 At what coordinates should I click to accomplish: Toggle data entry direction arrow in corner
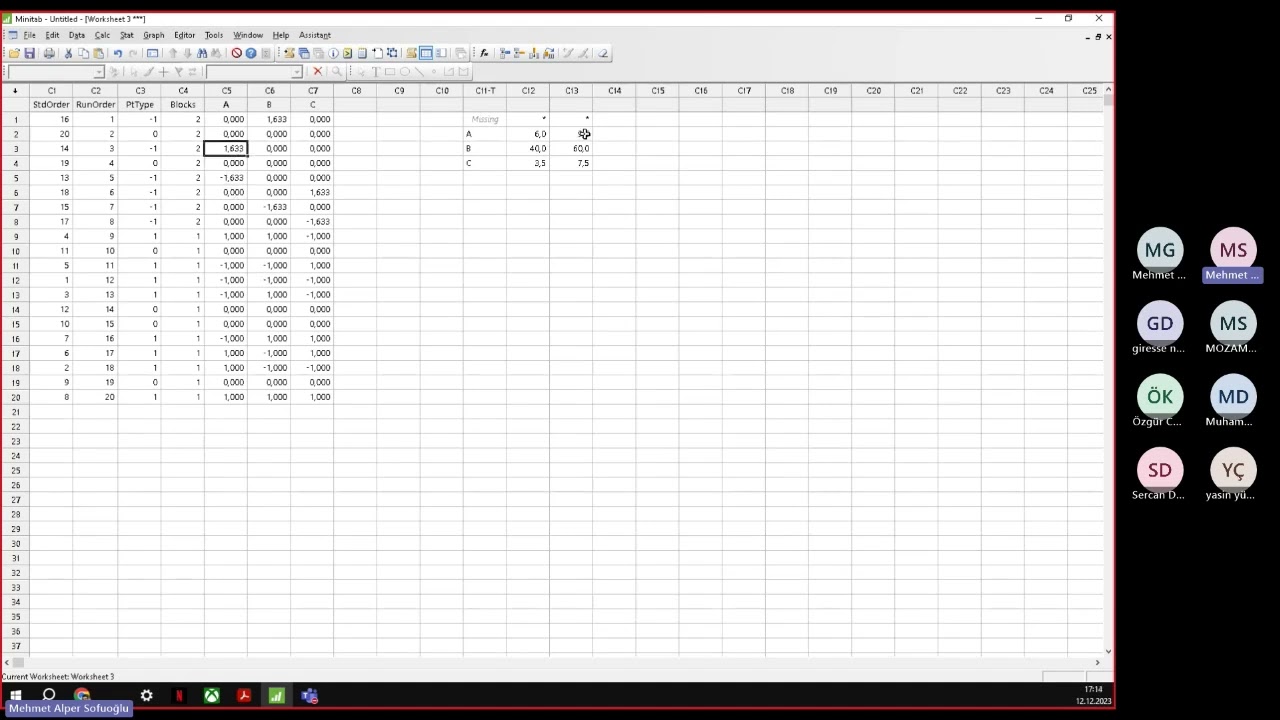(x=14, y=90)
